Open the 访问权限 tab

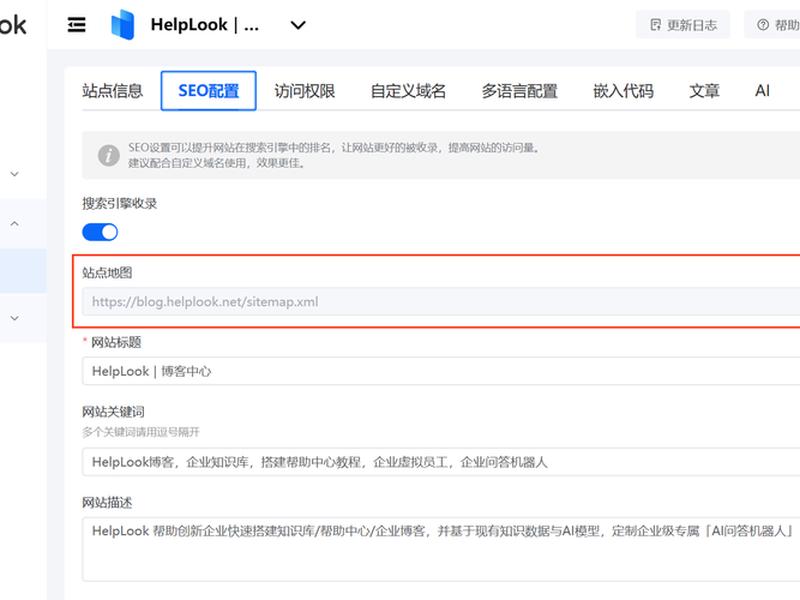pyautogui.click(x=305, y=91)
